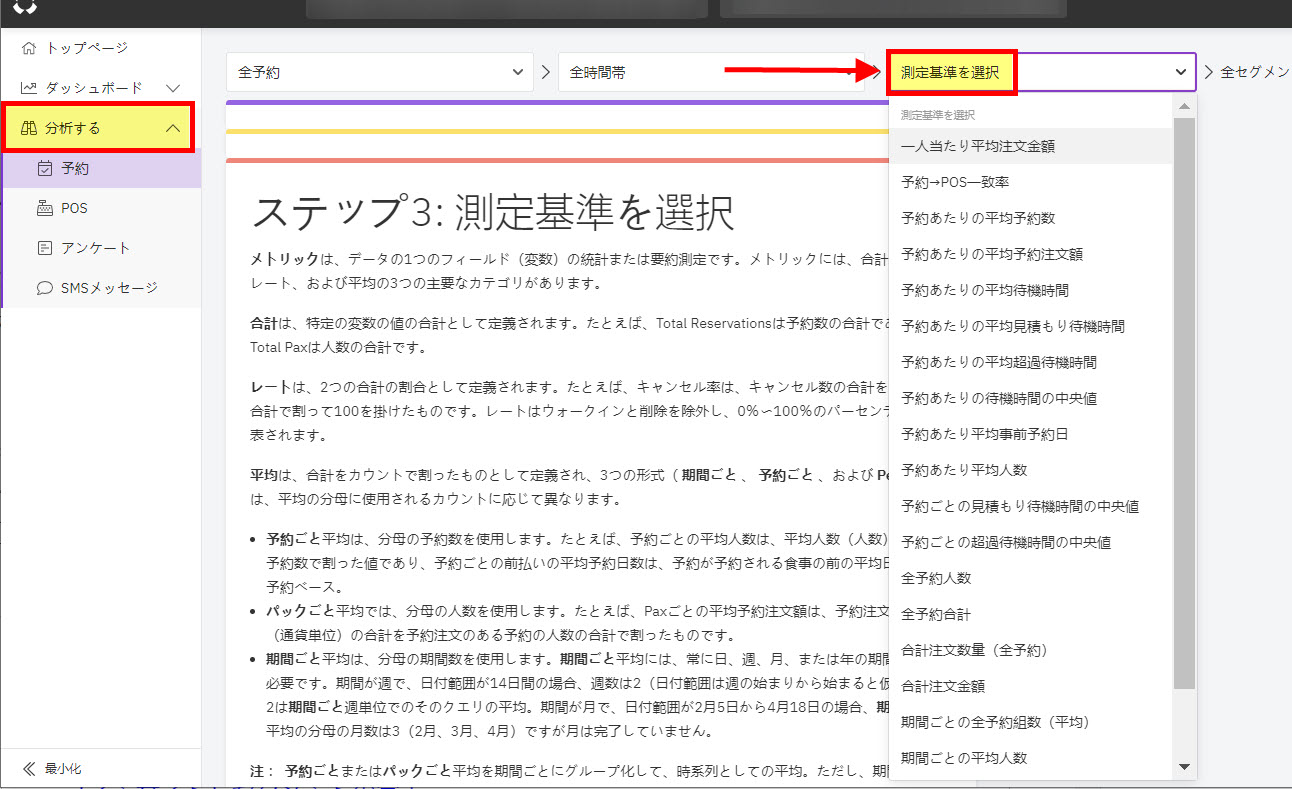Expand the ダッシュボード menu chevron
Screen dimensions: 1292x789
click(173, 88)
